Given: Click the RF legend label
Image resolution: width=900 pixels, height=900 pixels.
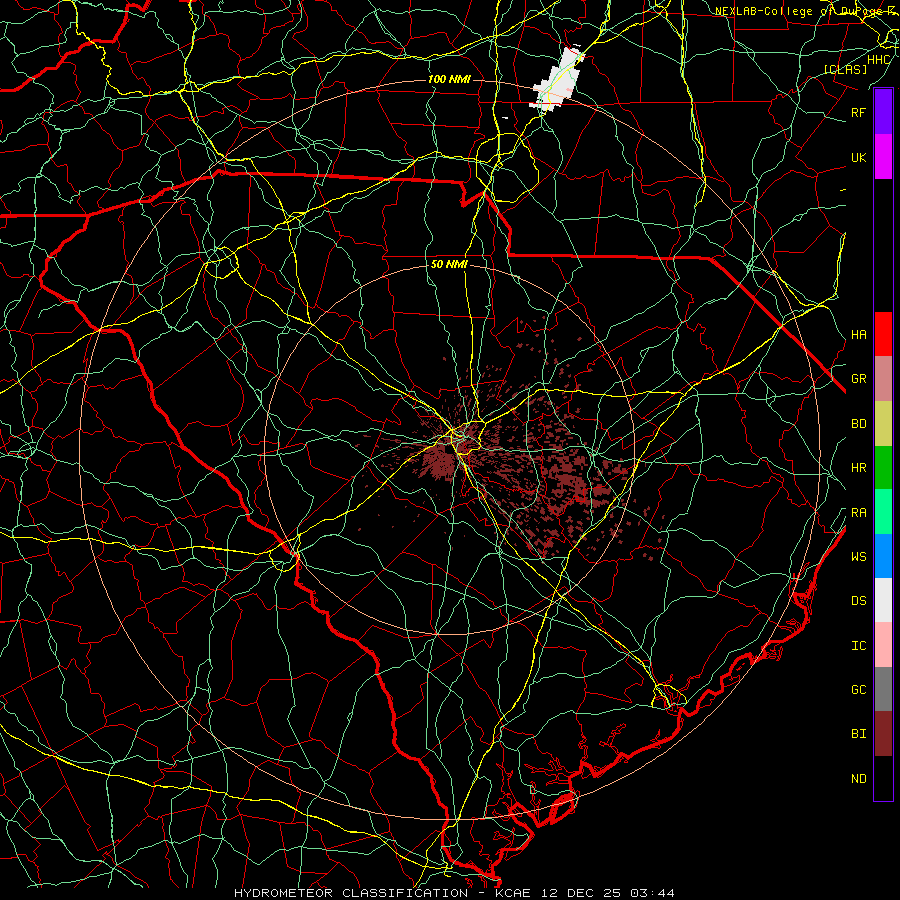Looking at the screenshot, I should pos(858,112).
